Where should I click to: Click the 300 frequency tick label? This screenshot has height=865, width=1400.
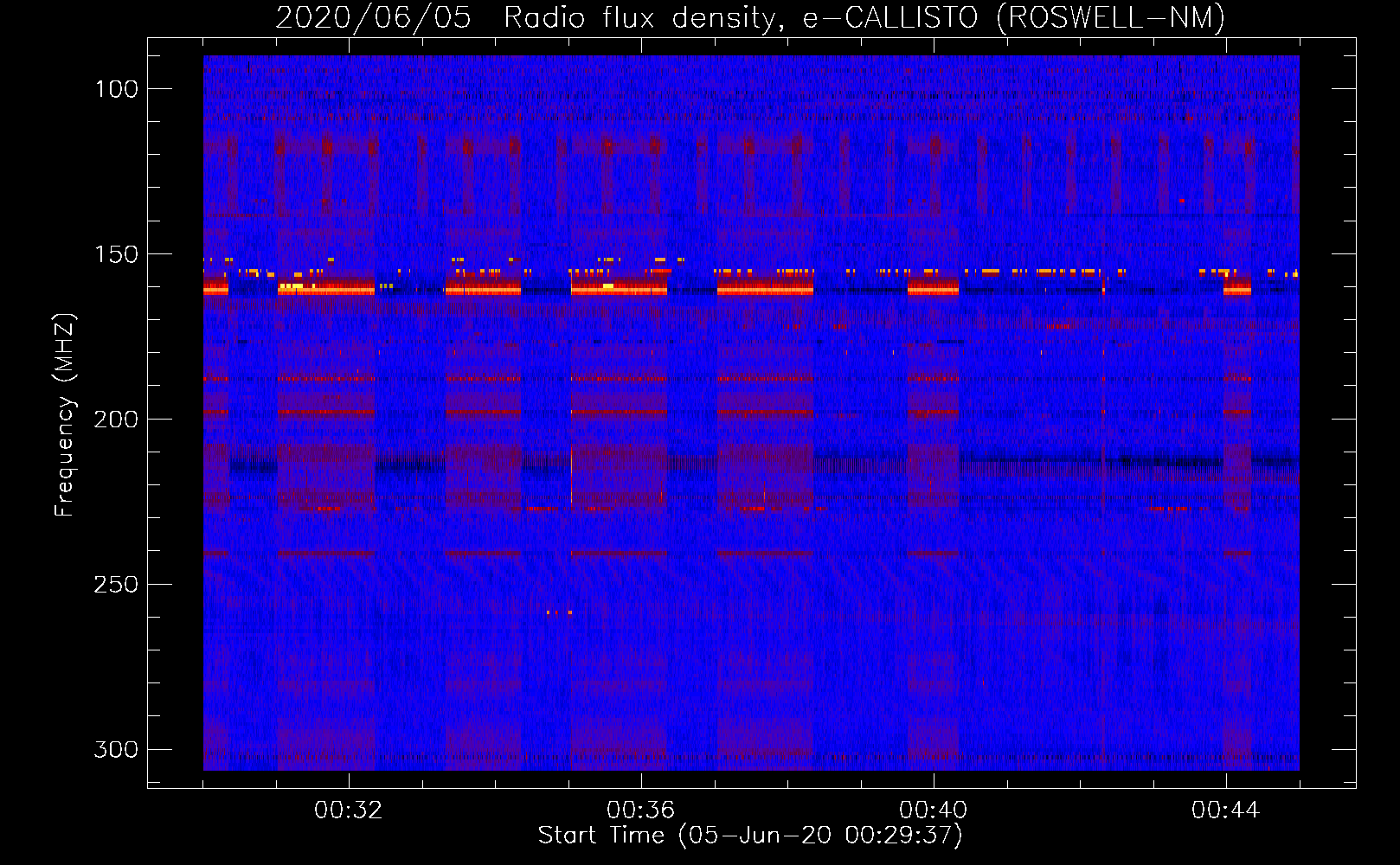point(116,750)
